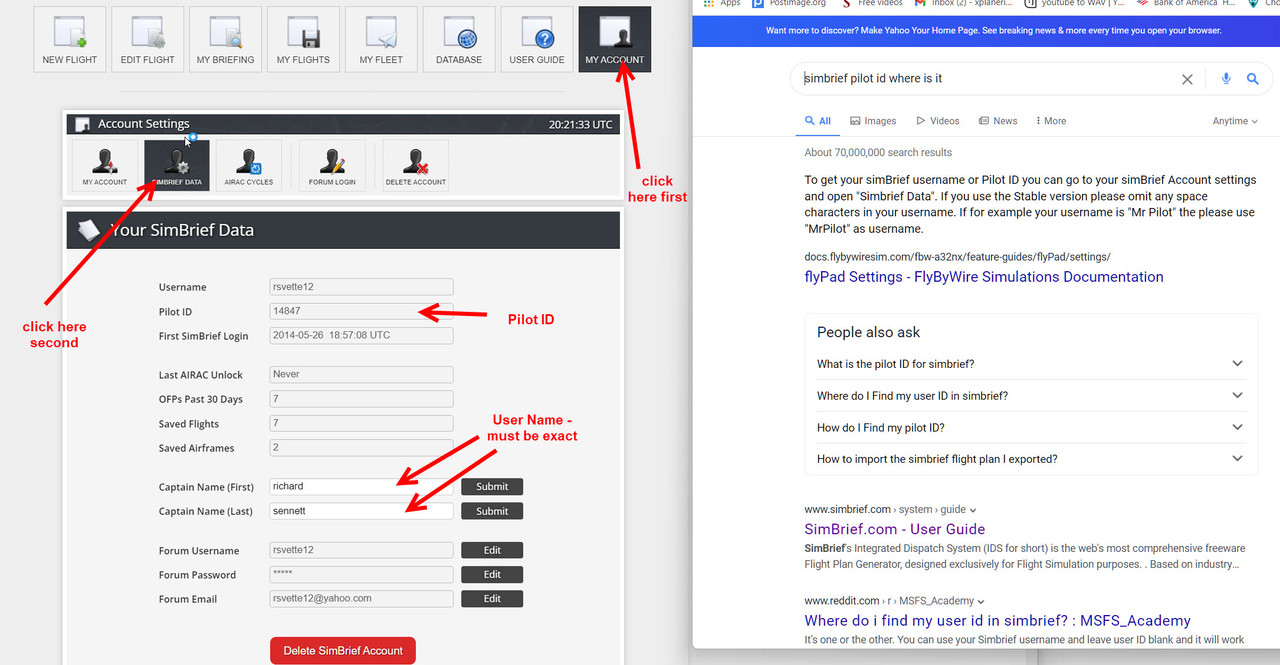Expand 'What is the pilot ID for simbrief?'
Viewport: 1280px width, 665px height.
pos(1031,364)
